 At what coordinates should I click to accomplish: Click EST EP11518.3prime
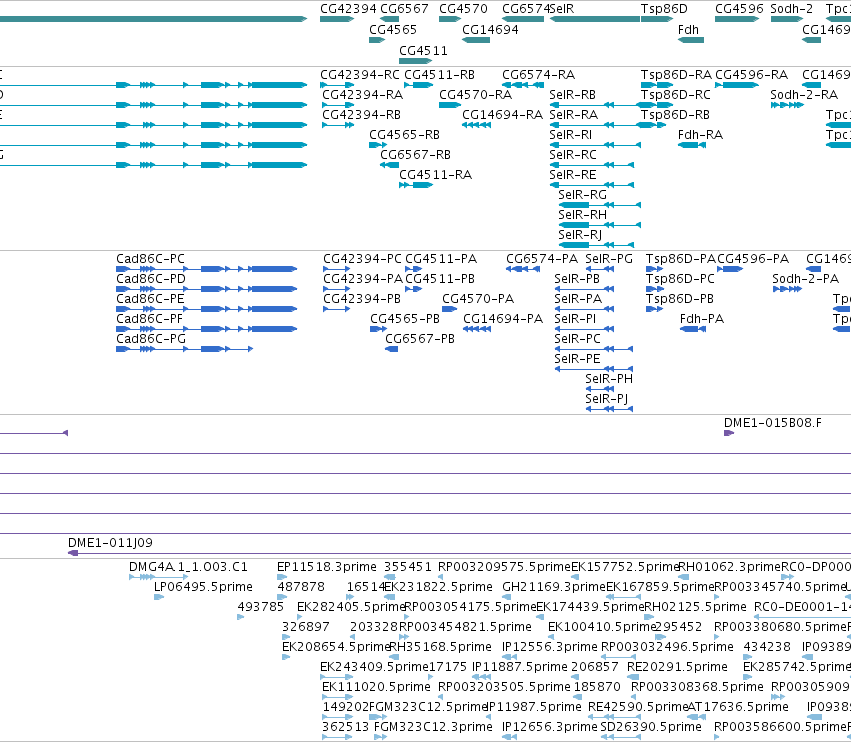[327, 567]
